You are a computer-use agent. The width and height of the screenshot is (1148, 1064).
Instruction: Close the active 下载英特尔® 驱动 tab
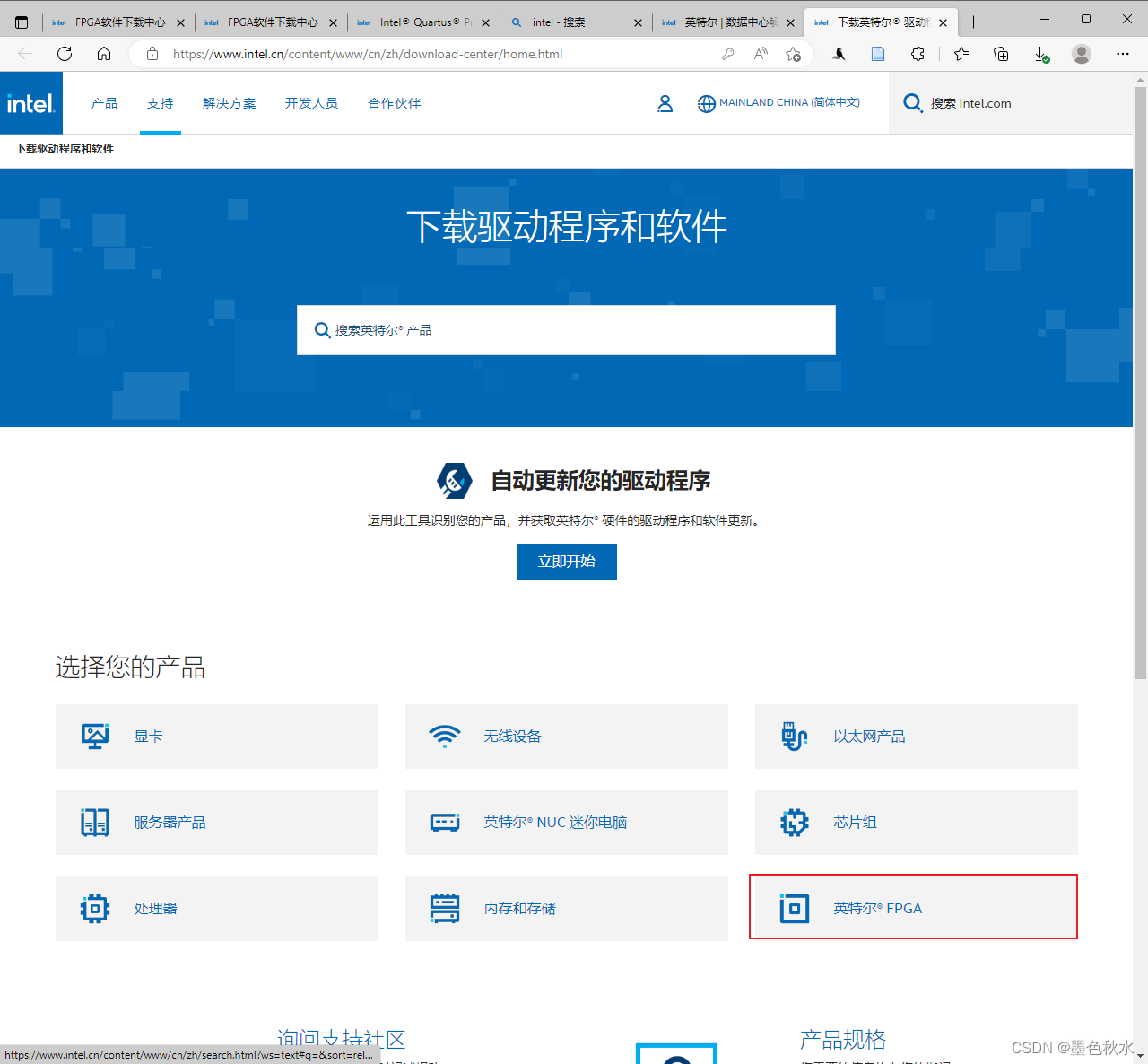click(943, 22)
